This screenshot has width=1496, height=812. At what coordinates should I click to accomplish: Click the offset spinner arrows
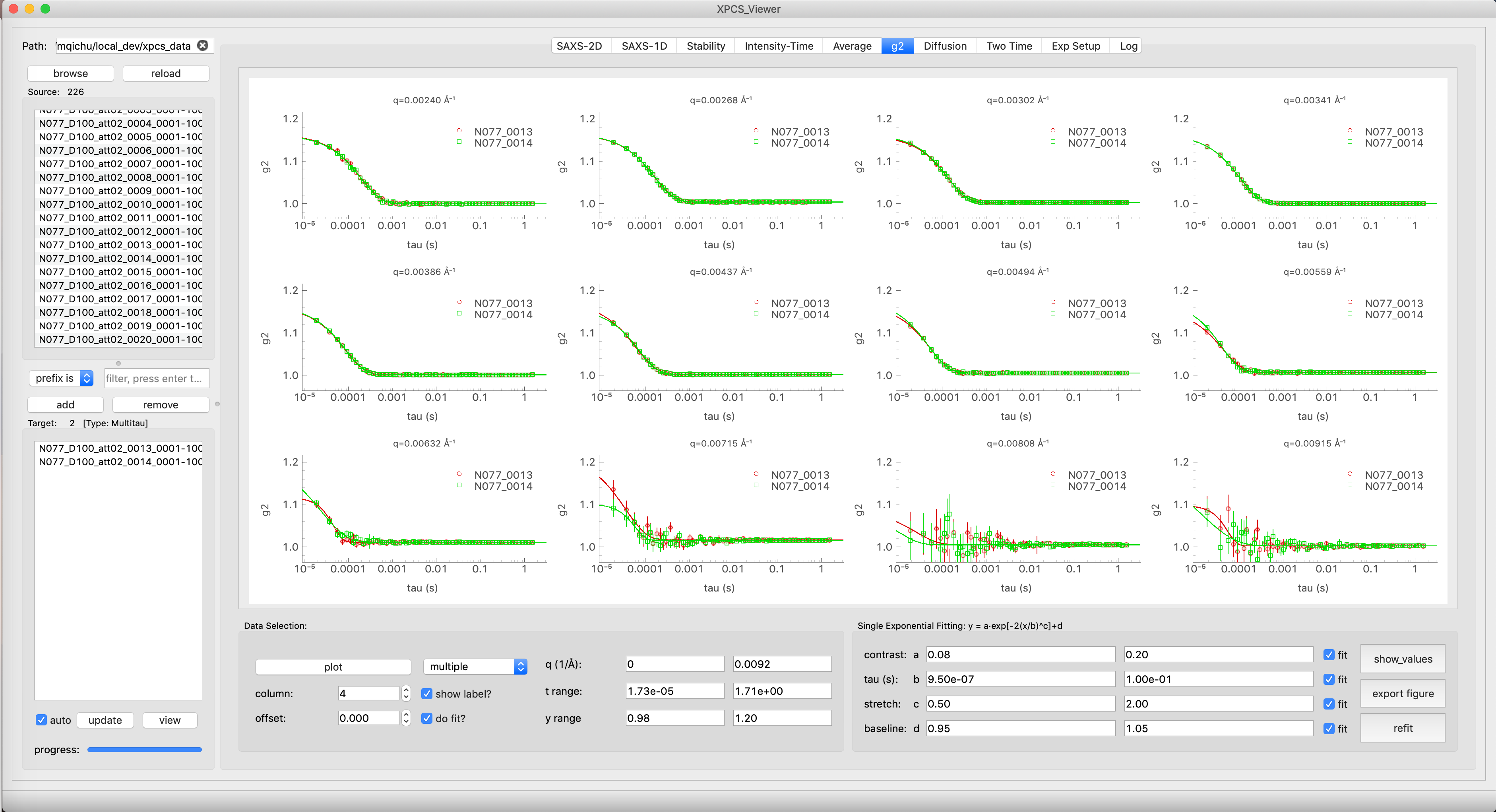tap(406, 718)
